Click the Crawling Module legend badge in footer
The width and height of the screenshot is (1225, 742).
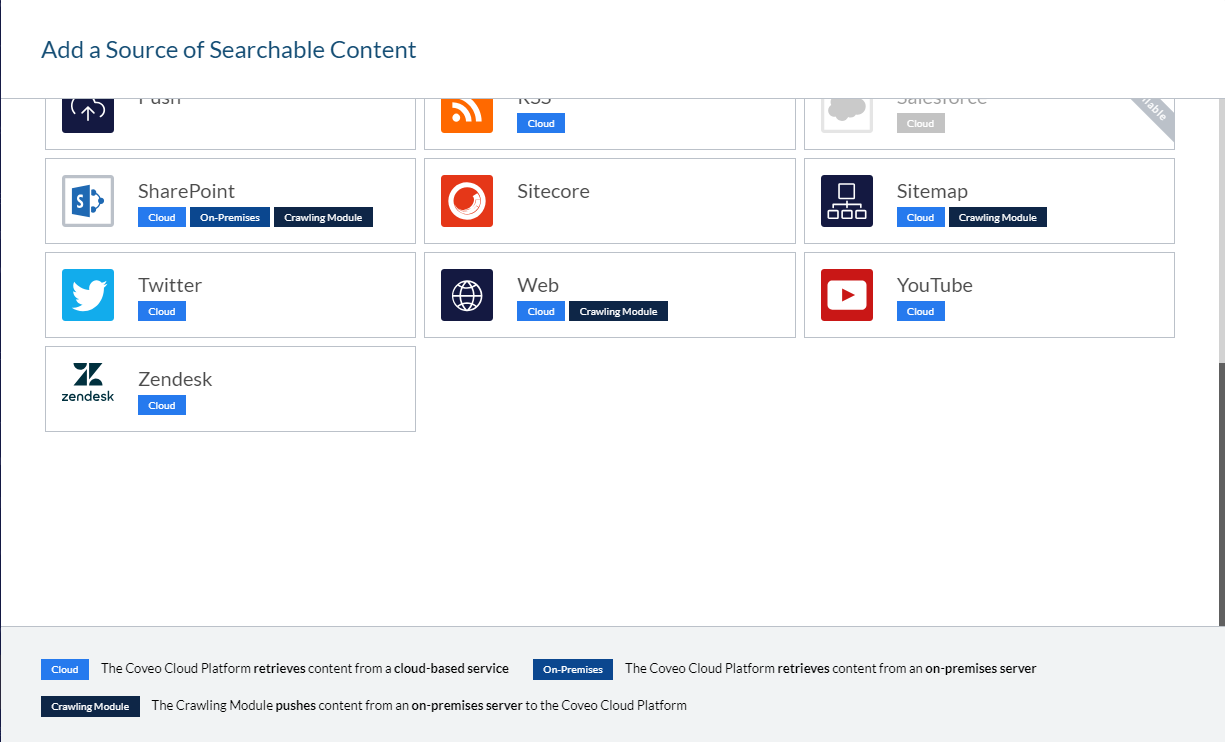tap(90, 706)
